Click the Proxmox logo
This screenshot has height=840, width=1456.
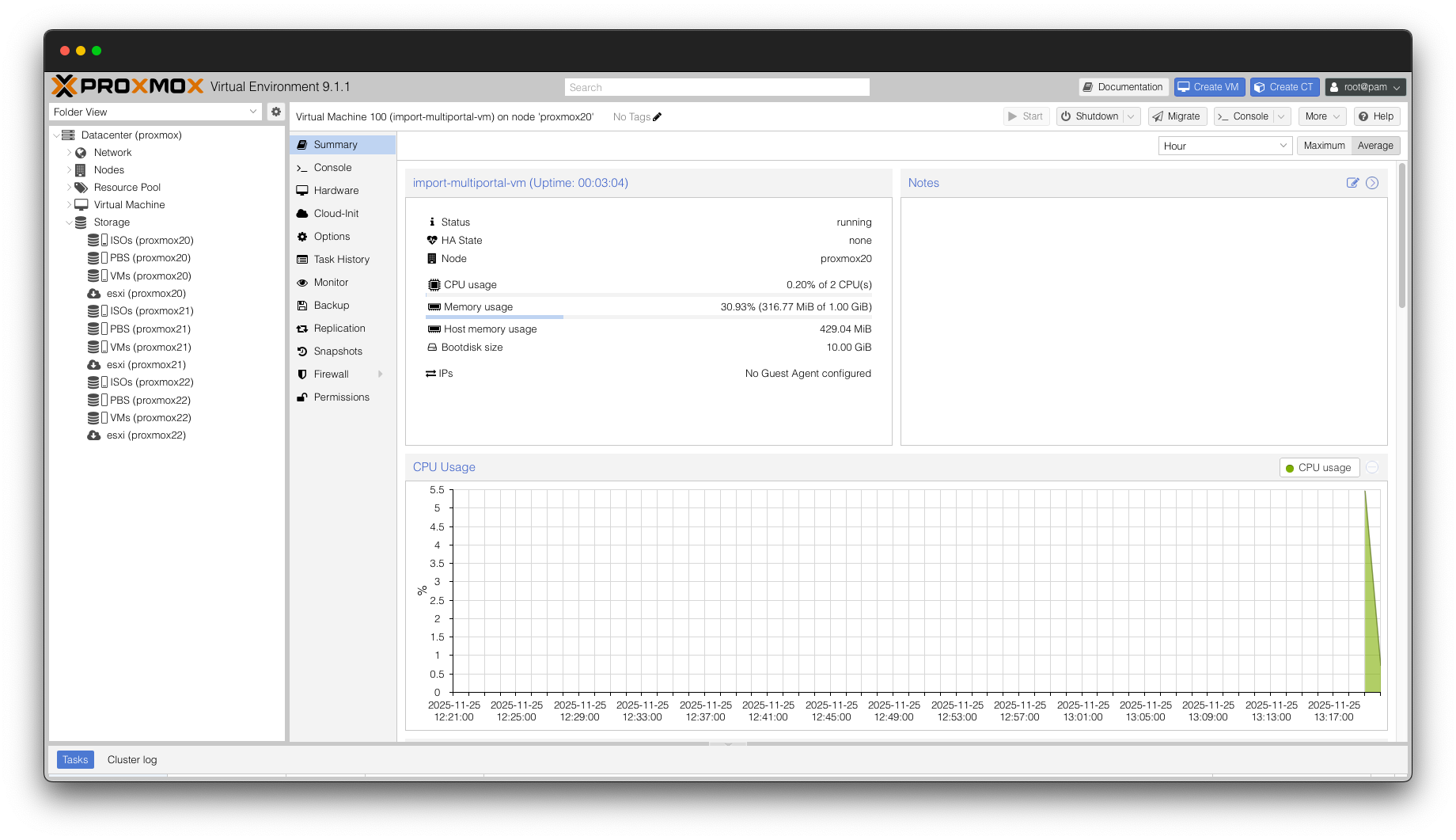coord(127,86)
